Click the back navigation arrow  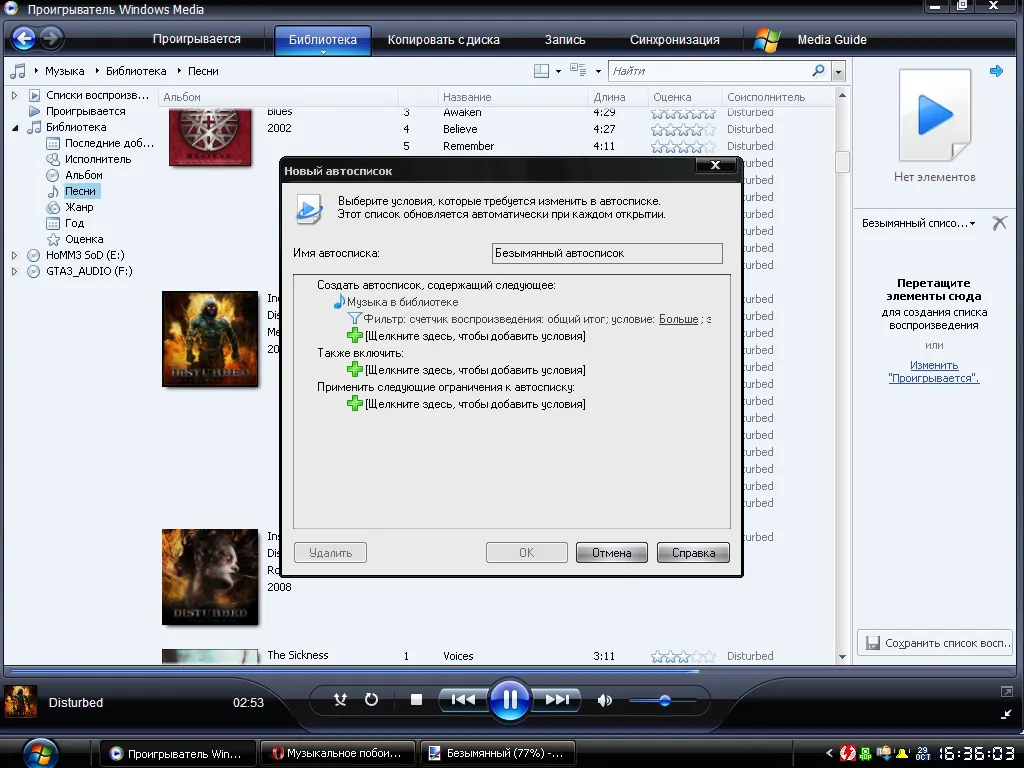coord(24,39)
